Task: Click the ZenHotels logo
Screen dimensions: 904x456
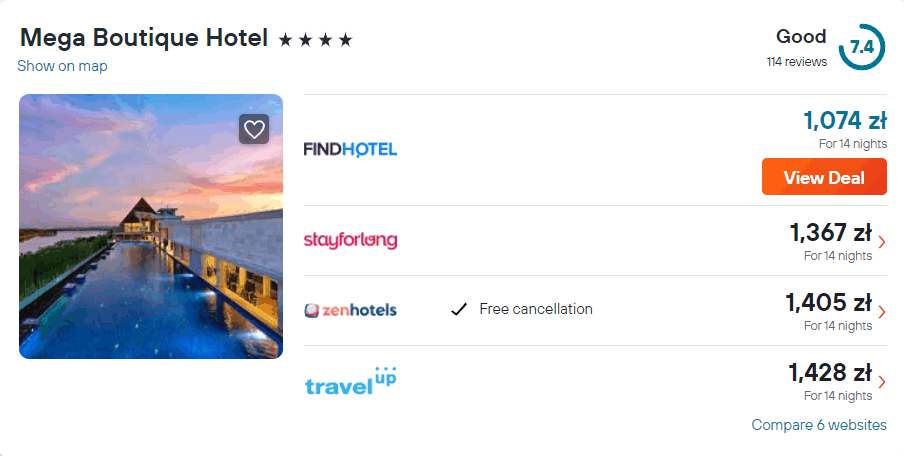Action: 350,310
